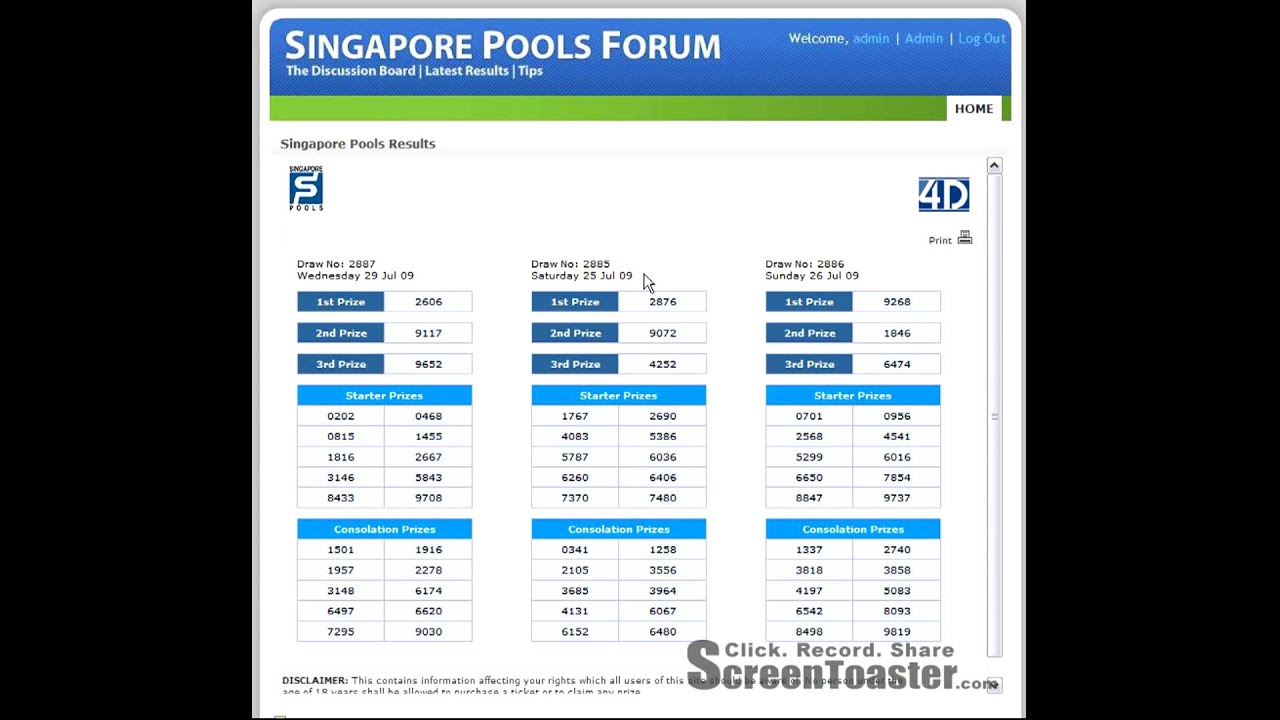Click Consolation Prizes header for draw 2886
The height and width of the screenshot is (720, 1280).
[x=852, y=529]
